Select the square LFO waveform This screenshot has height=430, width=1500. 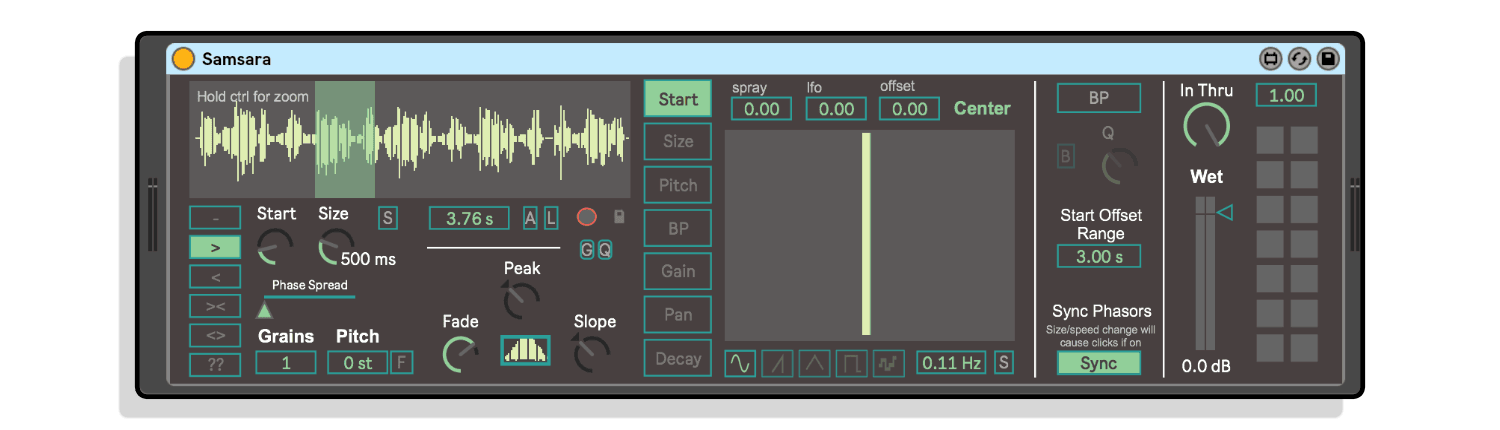pyautogui.click(x=851, y=362)
